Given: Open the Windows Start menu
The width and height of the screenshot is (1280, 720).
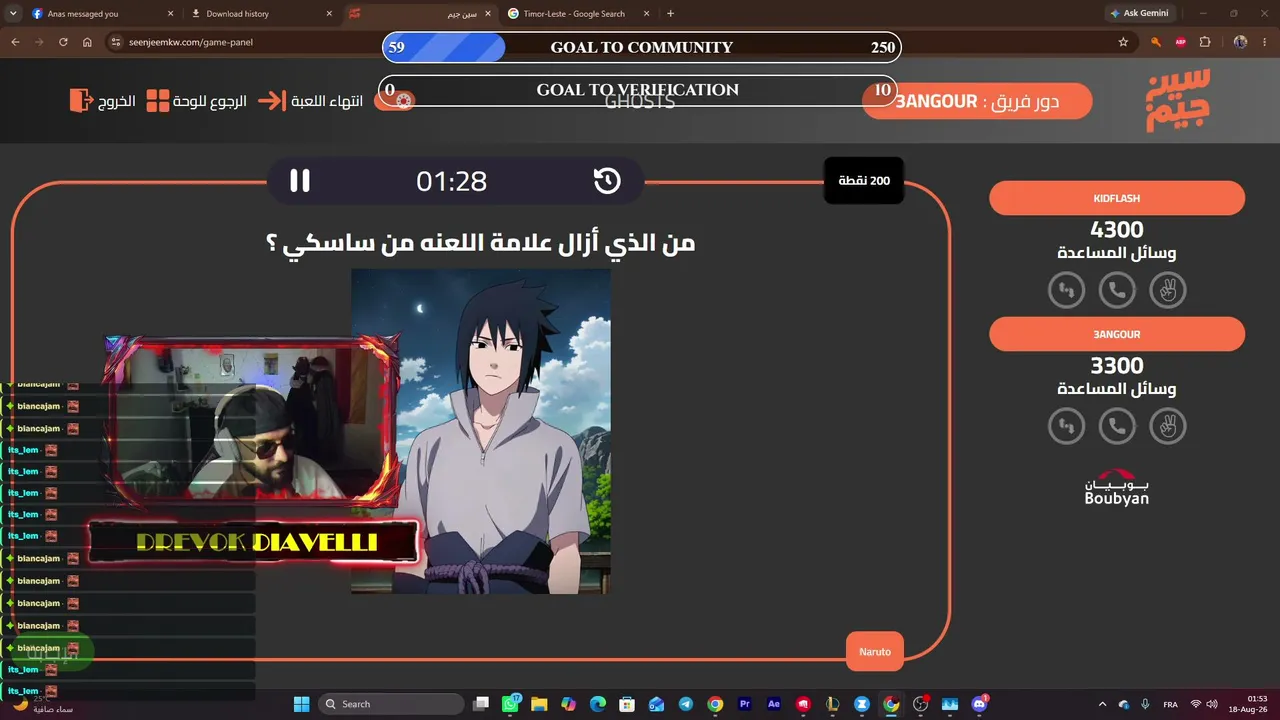Looking at the screenshot, I should tap(301, 704).
